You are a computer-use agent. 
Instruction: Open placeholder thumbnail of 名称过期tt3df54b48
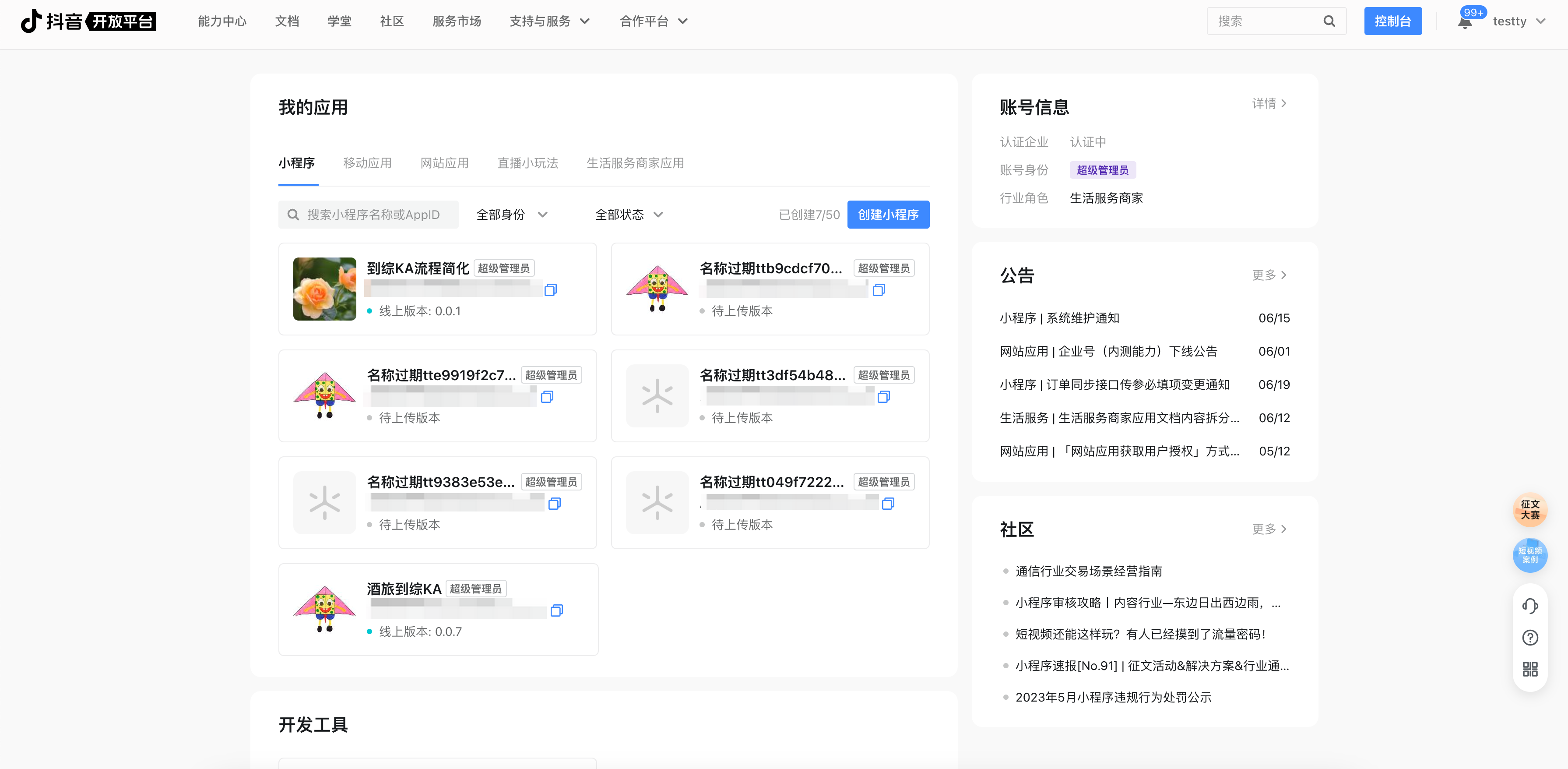click(657, 396)
